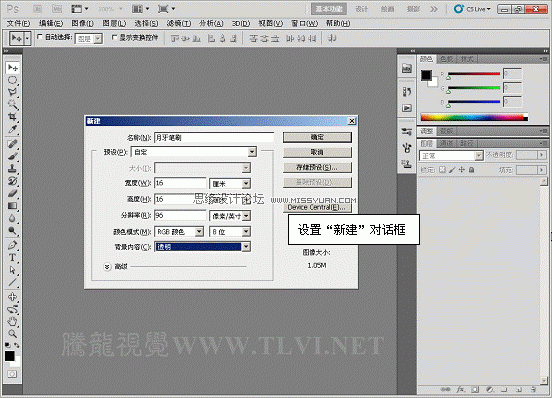The image size is (552, 398).
Task: Select the Quick Selection tool
Action: coord(13,105)
